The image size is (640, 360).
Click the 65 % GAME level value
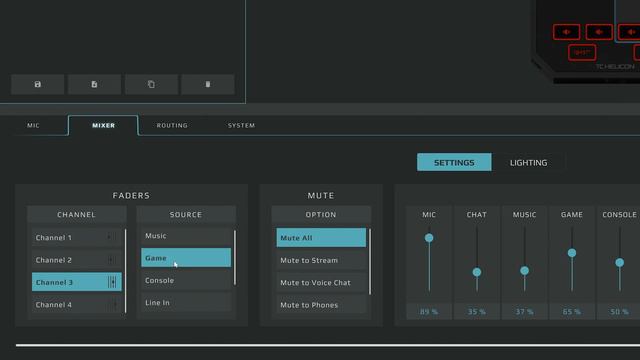point(572,311)
